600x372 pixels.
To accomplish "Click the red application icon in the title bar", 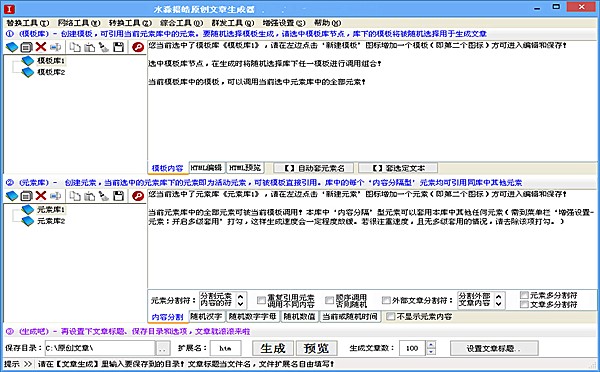I will (10, 8).
